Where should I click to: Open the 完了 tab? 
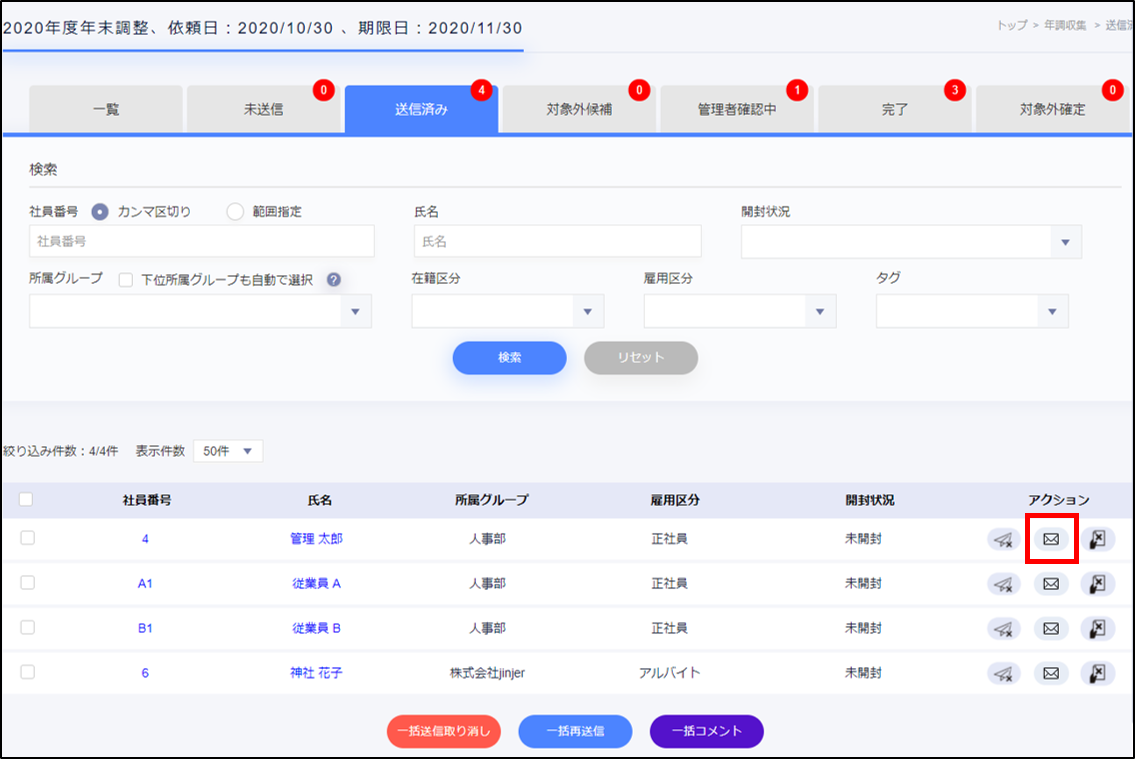[x=894, y=109]
